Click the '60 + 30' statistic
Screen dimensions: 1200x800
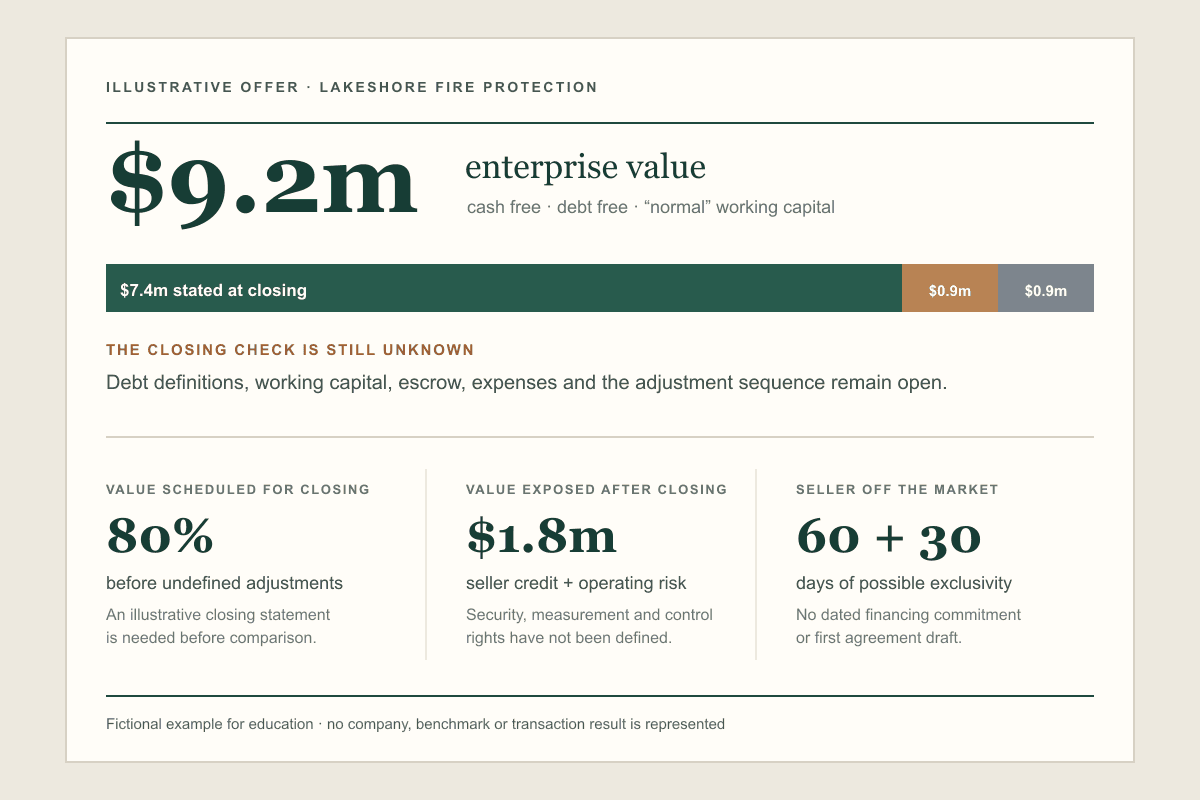click(x=888, y=536)
